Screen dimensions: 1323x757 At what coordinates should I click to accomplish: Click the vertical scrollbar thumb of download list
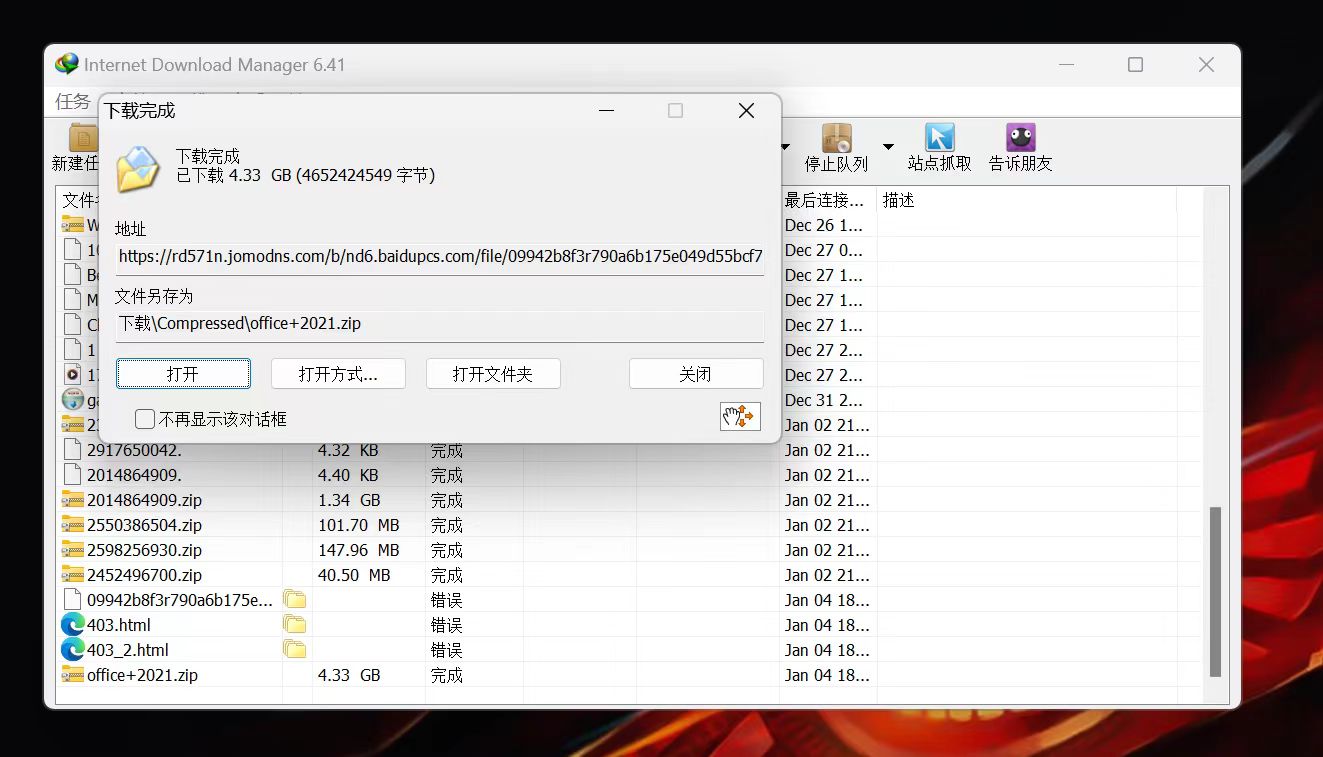point(1215,591)
